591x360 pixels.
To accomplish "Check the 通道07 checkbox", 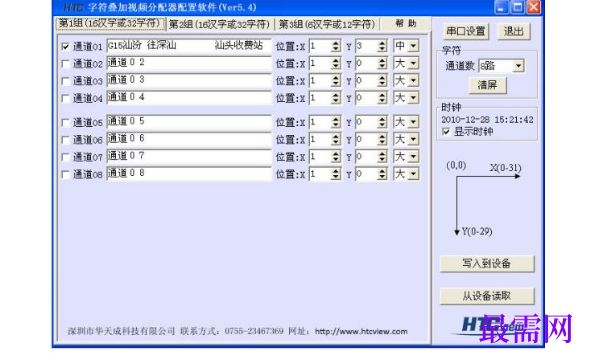I will click(66, 157).
